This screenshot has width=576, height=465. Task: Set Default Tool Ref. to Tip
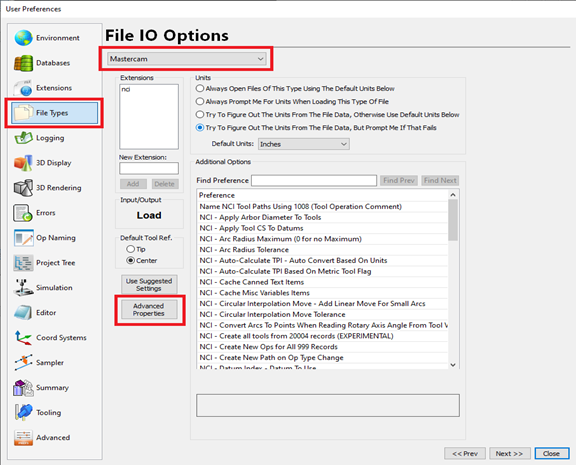[130, 249]
